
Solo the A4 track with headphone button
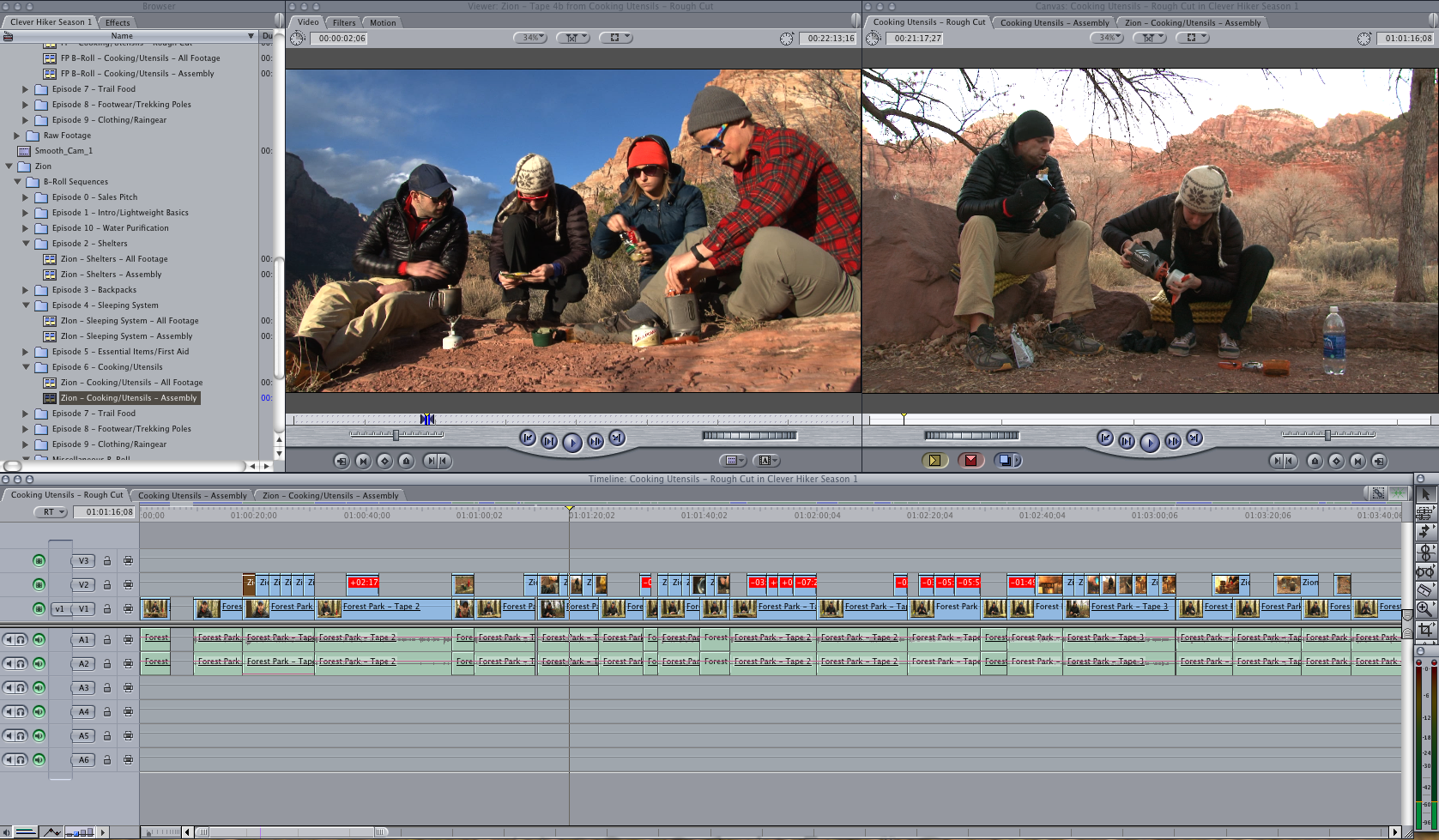point(21,711)
